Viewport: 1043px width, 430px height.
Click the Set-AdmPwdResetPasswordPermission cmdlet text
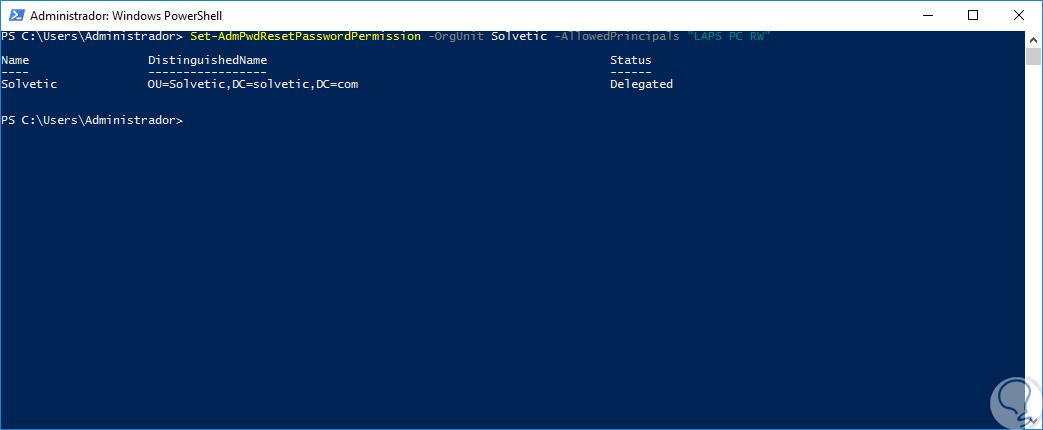pyautogui.click(x=304, y=37)
